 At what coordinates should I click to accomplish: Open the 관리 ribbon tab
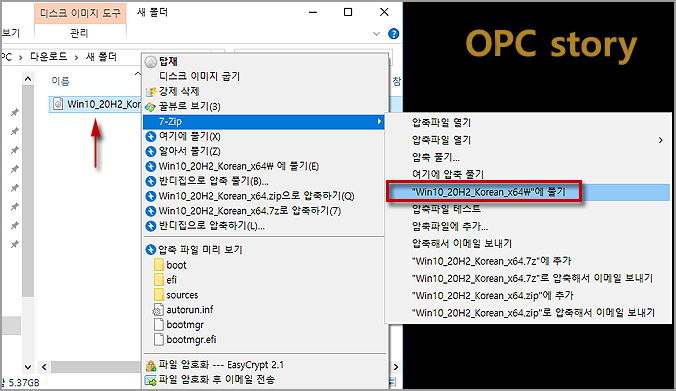point(79,33)
